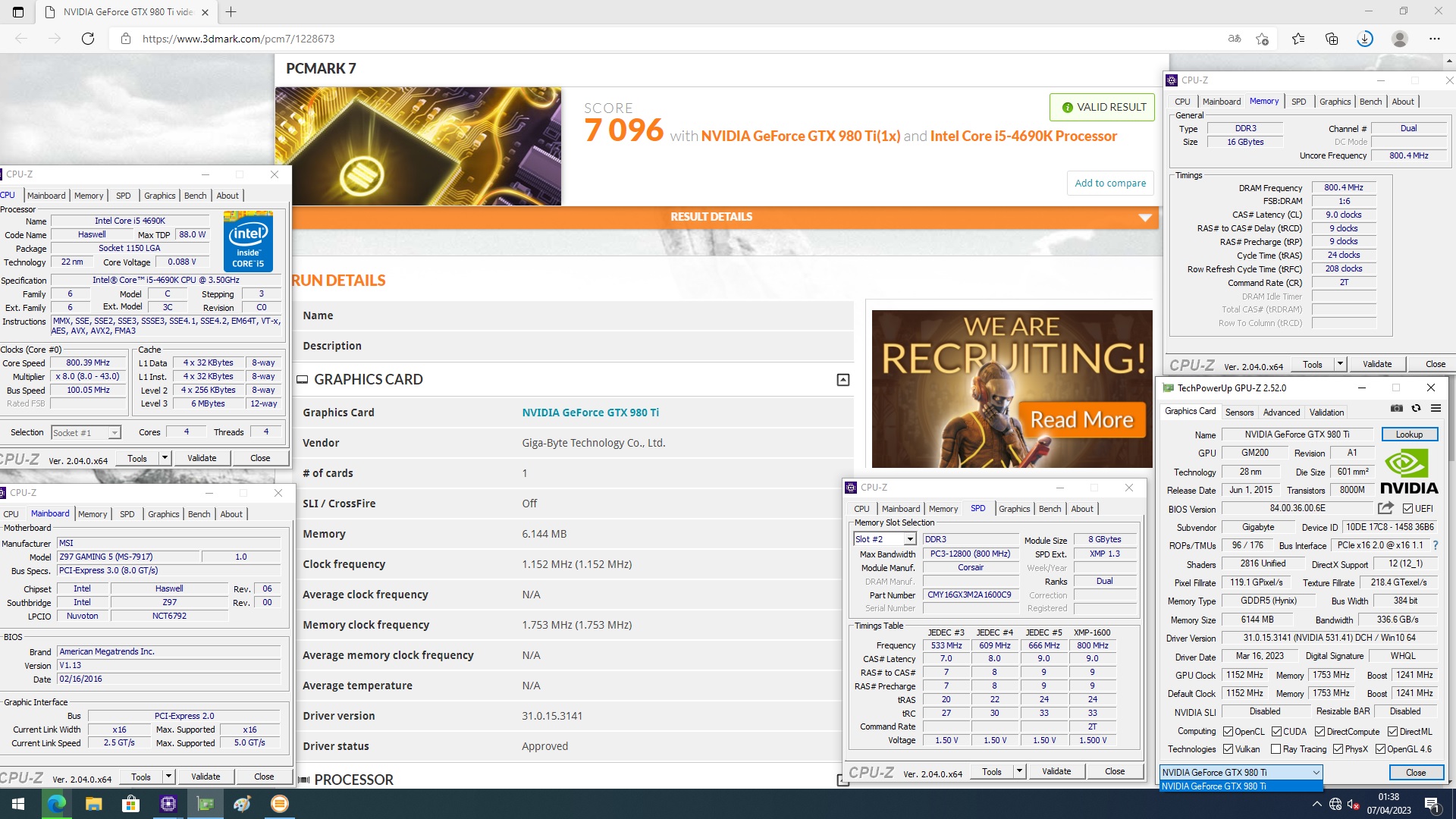The image size is (1456, 819).
Task: Open Microsoft Edge from taskbar
Action: (56, 804)
